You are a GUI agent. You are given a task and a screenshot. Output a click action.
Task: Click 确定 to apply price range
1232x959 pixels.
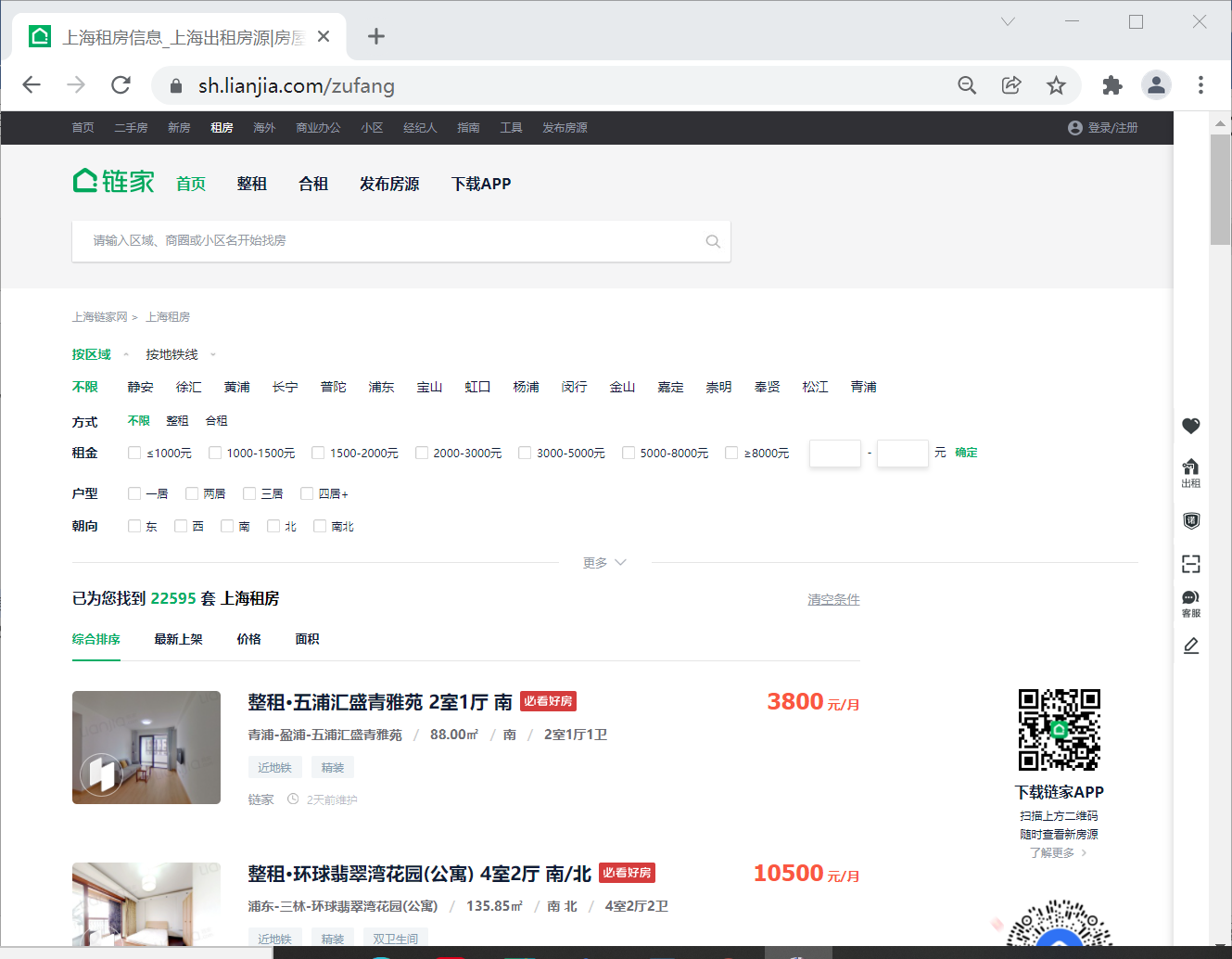966,453
